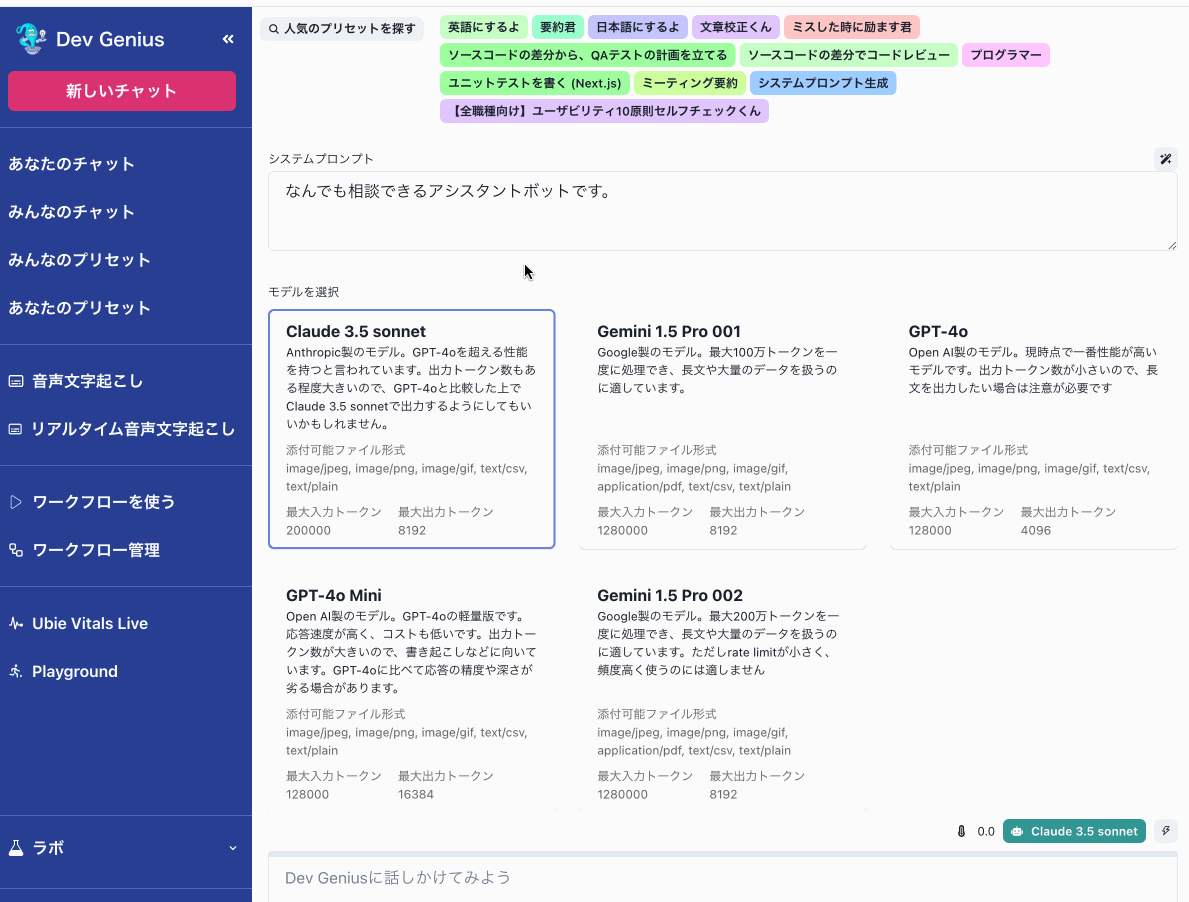Image resolution: width=1189 pixels, height=902 pixels.
Task: Select the 要約君 preset
Action: [x=557, y=27]
